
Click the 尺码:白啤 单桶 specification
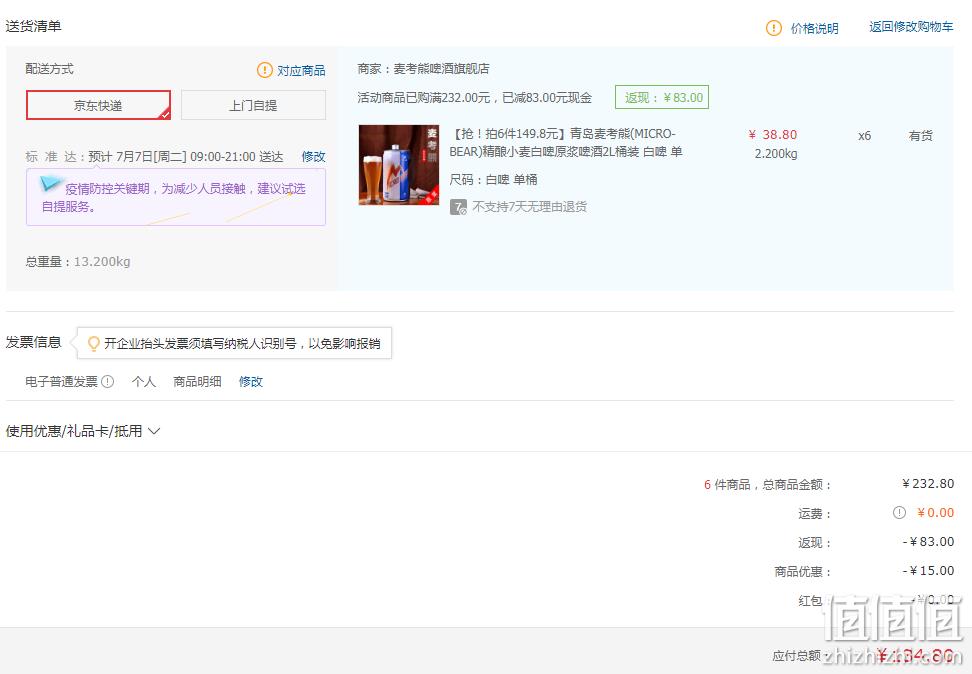pos(493,180)
